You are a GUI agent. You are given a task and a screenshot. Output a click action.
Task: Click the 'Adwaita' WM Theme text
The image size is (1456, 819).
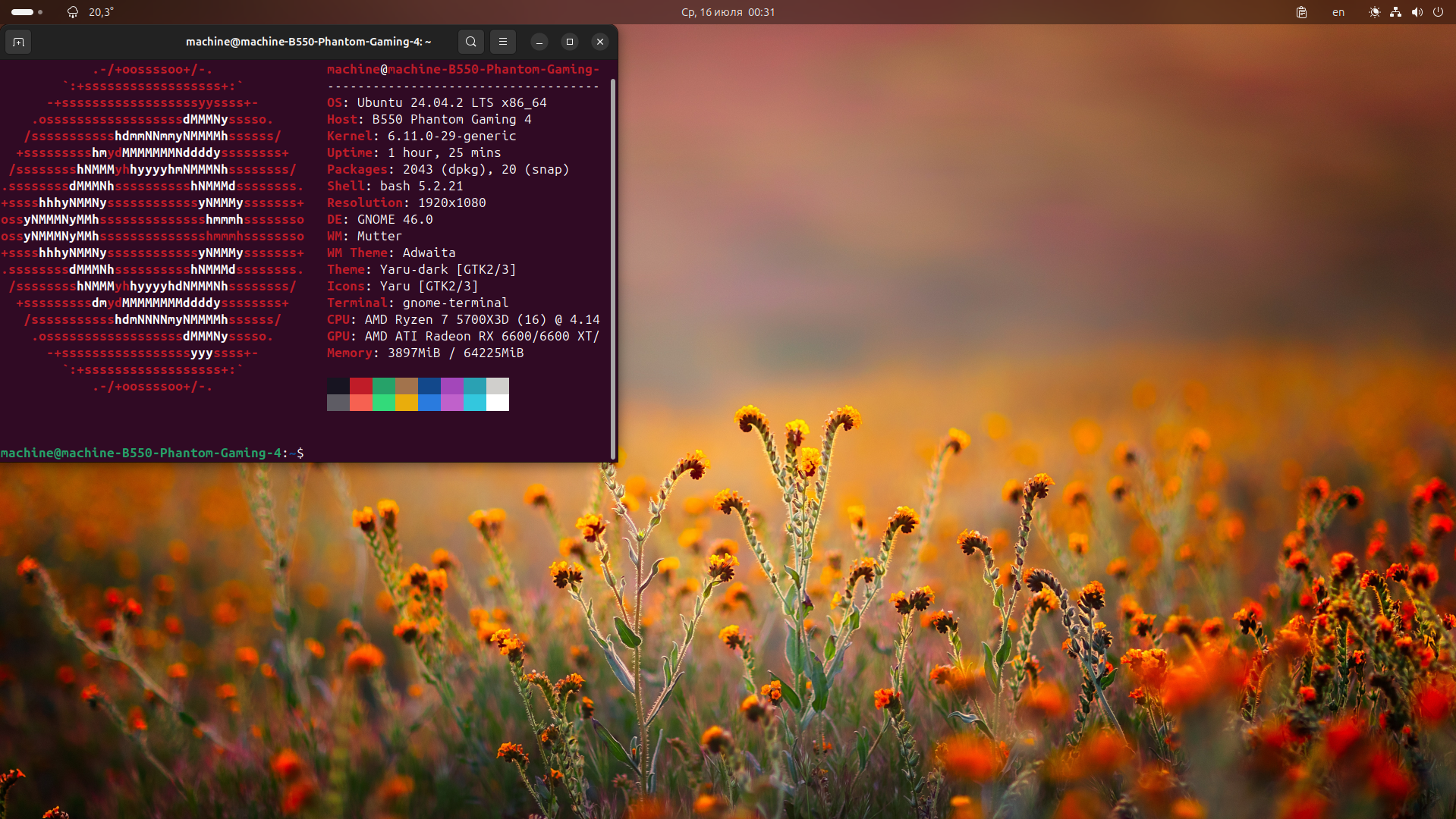pos(429,253)
